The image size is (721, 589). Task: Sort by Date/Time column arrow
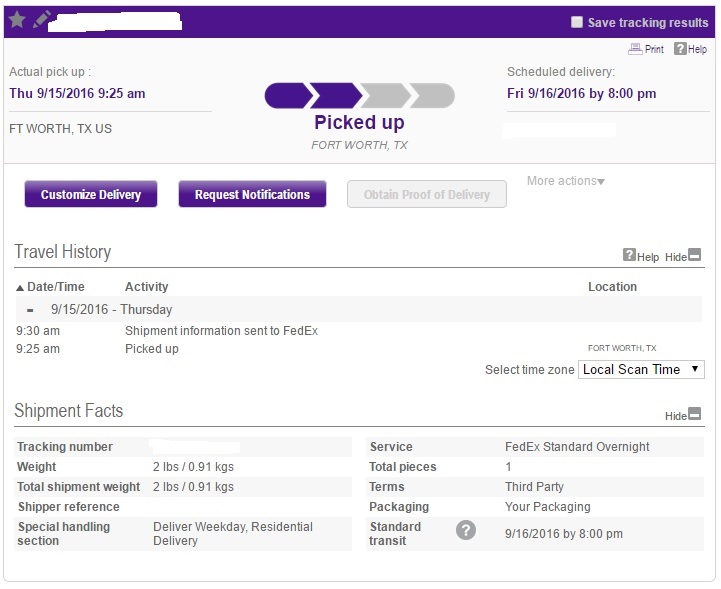[20, 288]
